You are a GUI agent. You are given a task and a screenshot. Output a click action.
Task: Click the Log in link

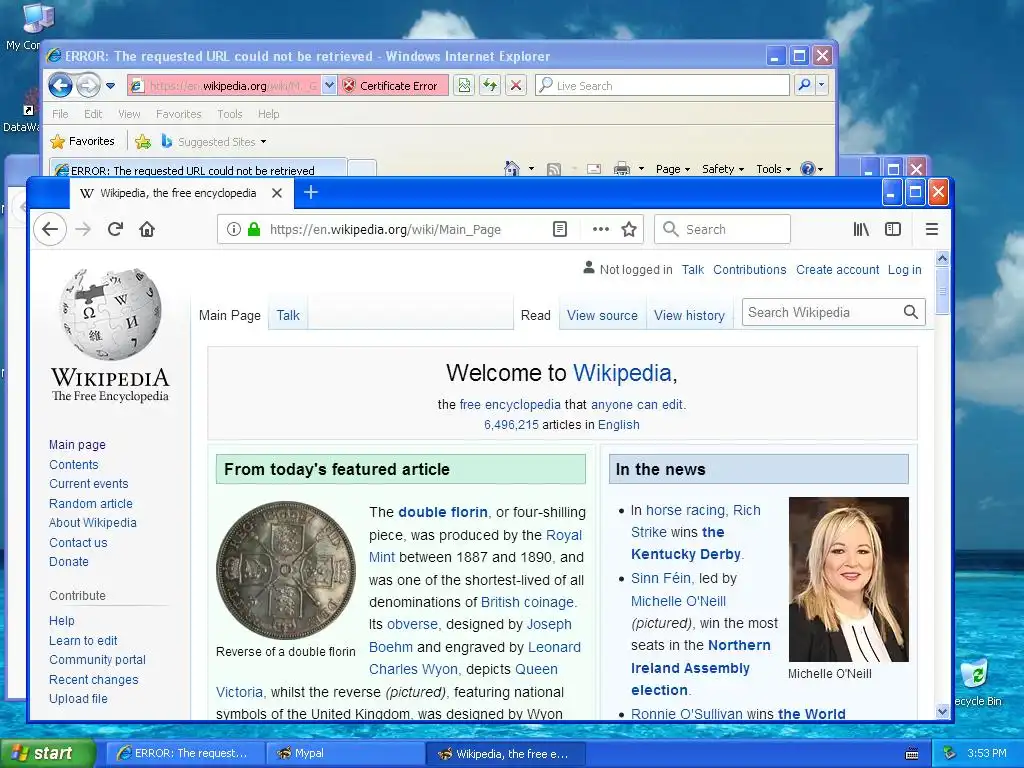(904, 270)
